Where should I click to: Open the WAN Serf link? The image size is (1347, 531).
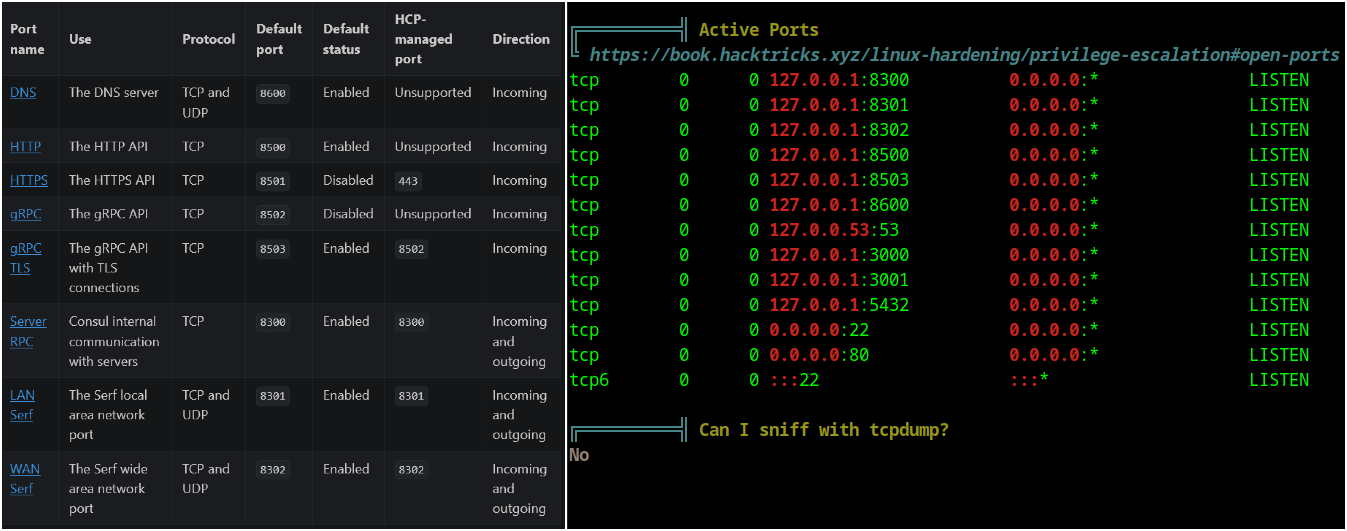point(23,479)
